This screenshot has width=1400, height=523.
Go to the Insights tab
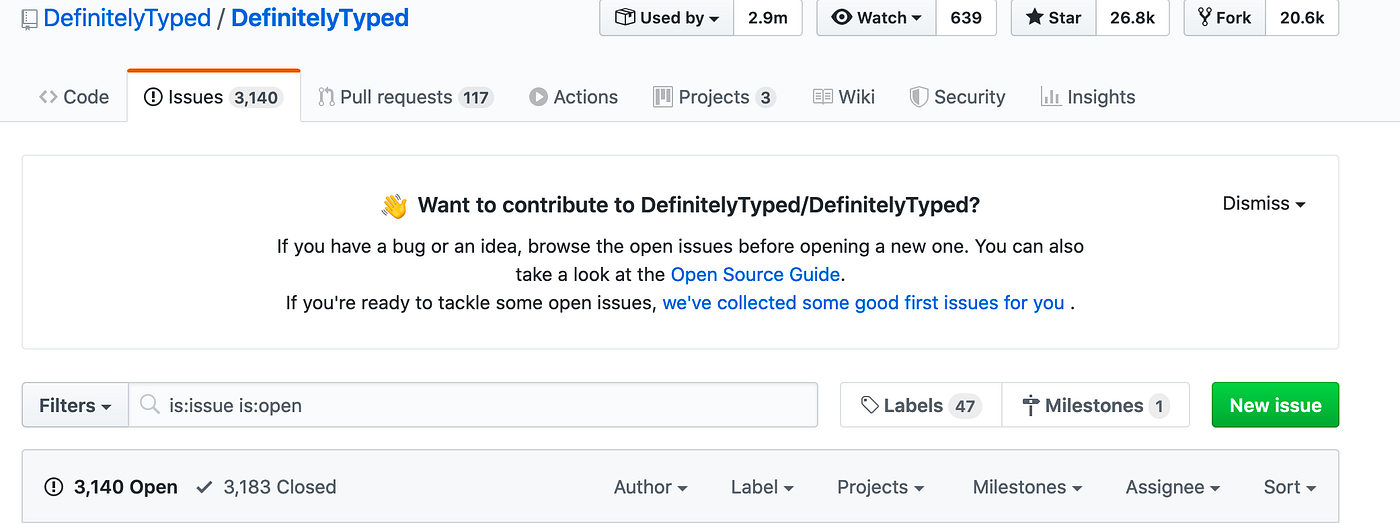point(1088,97)
